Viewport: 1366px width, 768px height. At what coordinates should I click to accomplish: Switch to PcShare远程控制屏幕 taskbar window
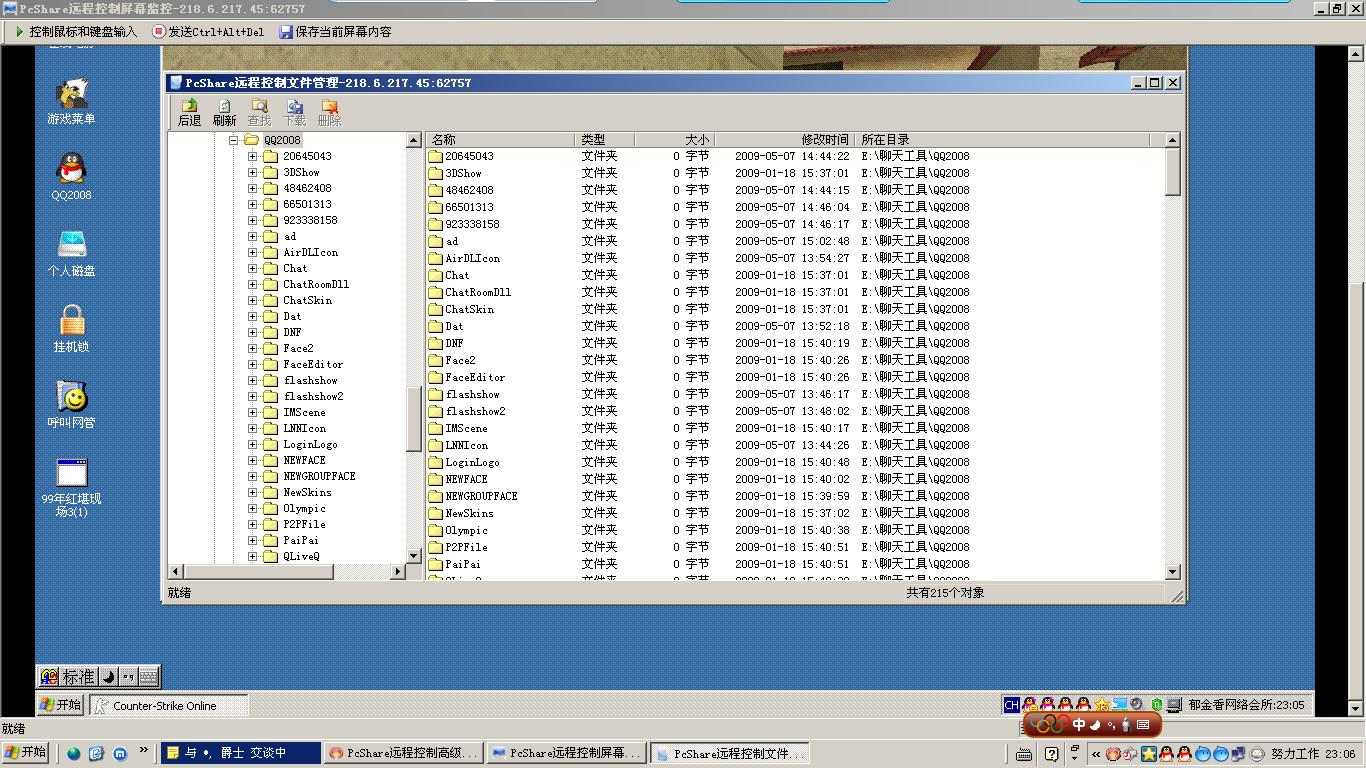coord(567,753)
